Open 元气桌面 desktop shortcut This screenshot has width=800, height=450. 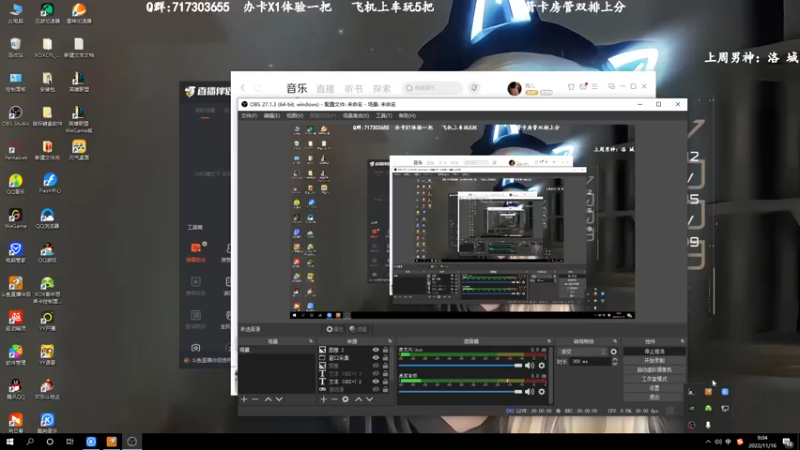(x=79, y=150)
